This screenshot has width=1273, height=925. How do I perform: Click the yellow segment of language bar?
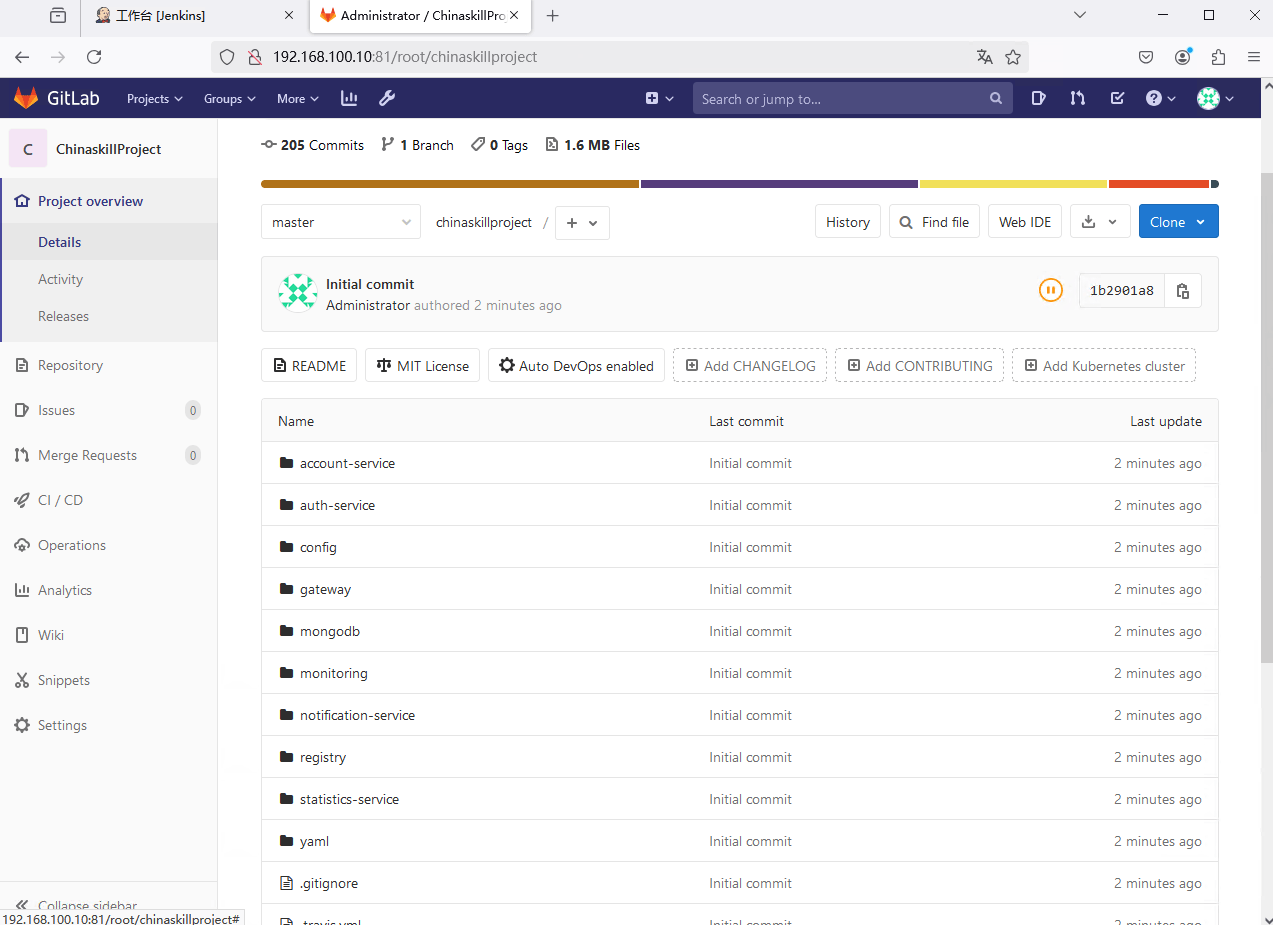[x=1012, y=184]
